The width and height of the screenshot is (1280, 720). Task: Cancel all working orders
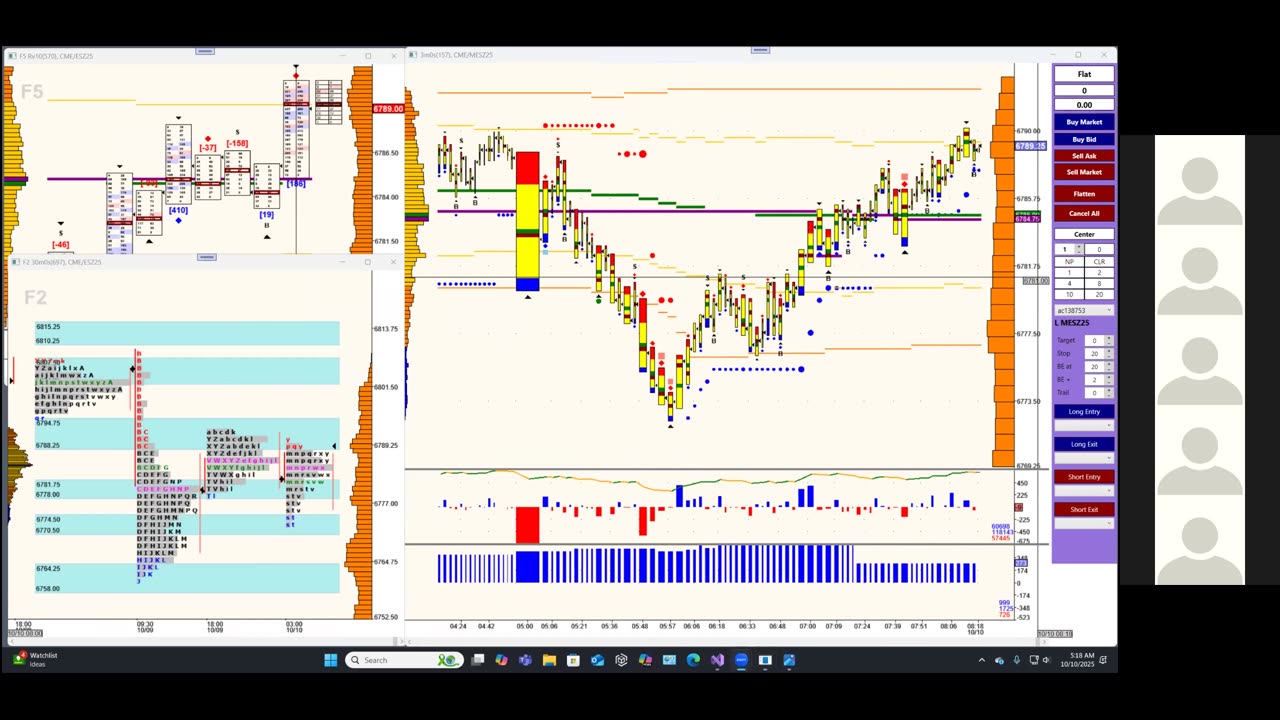pyautogui.click(x=1084, y=213)
